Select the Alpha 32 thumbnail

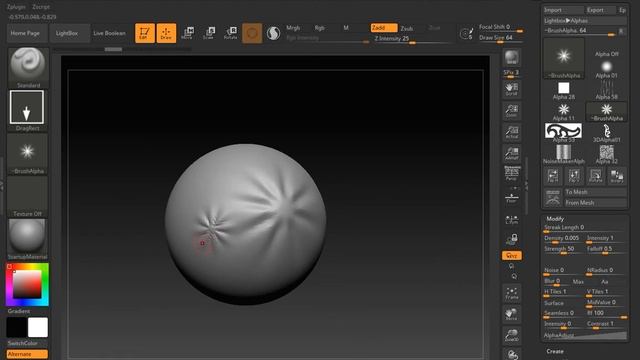tap(606, 154)
